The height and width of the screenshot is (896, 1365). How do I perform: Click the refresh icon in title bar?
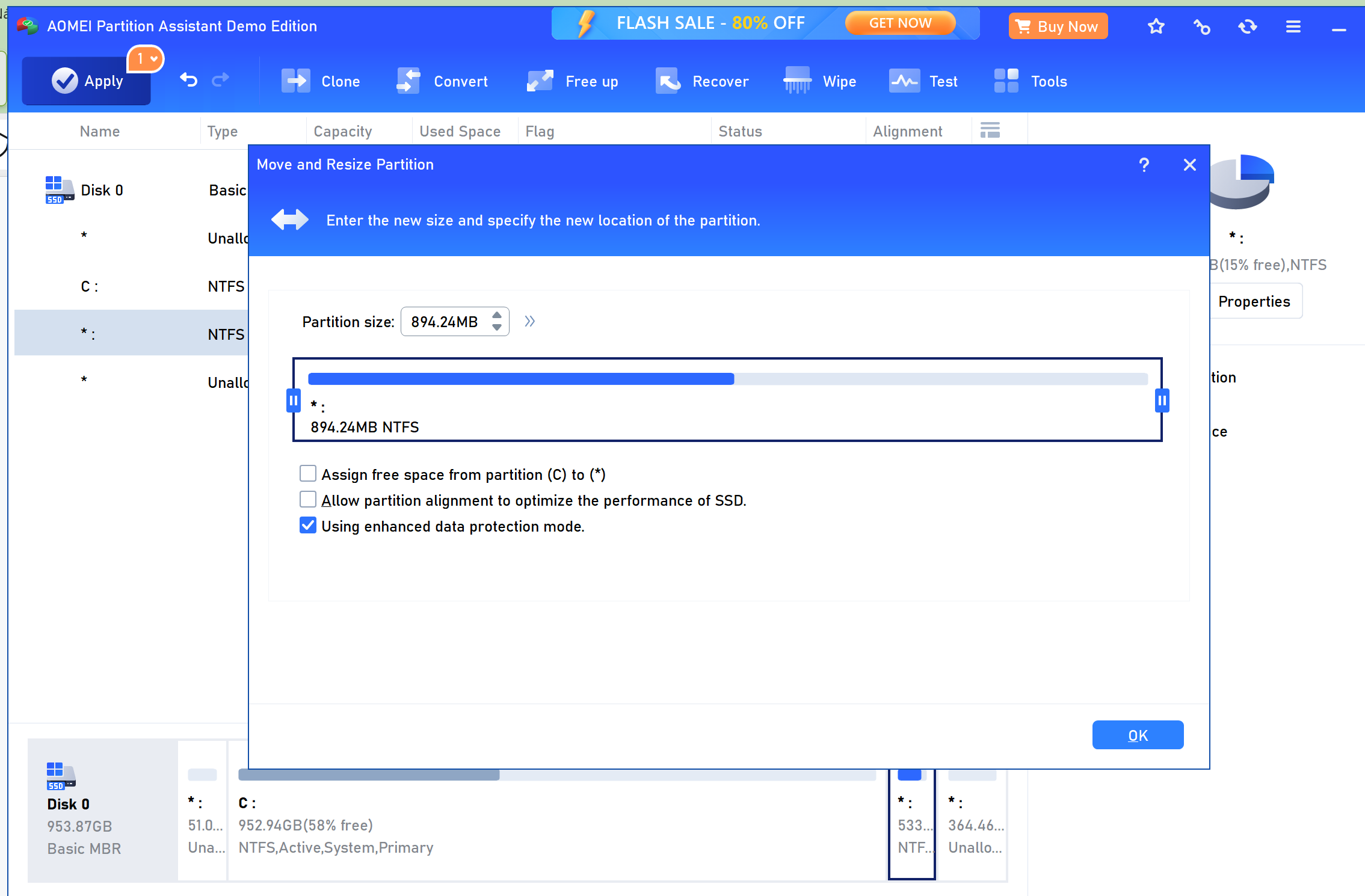click(1247, 26)
